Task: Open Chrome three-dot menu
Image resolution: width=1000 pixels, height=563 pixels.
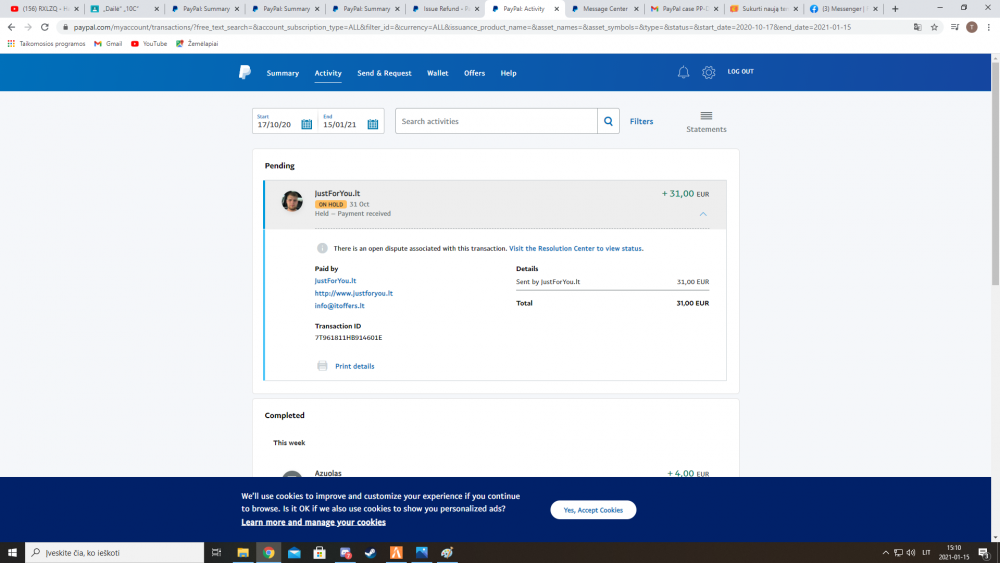Action: point(989,27)
